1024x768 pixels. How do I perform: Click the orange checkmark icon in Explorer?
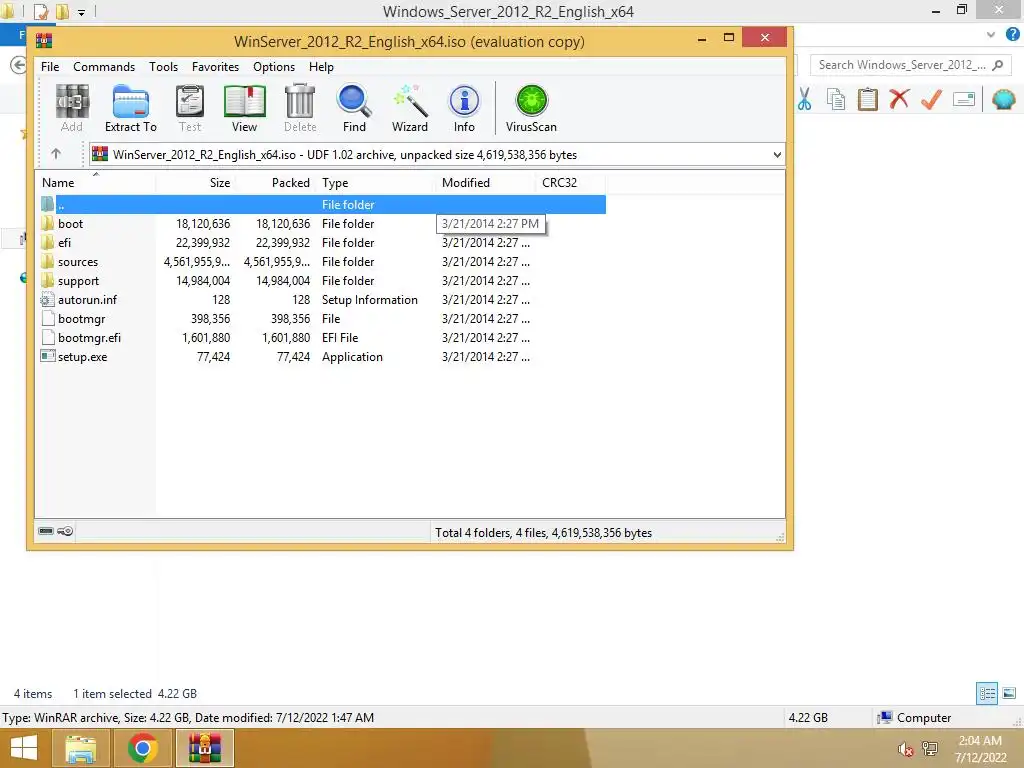931,99
